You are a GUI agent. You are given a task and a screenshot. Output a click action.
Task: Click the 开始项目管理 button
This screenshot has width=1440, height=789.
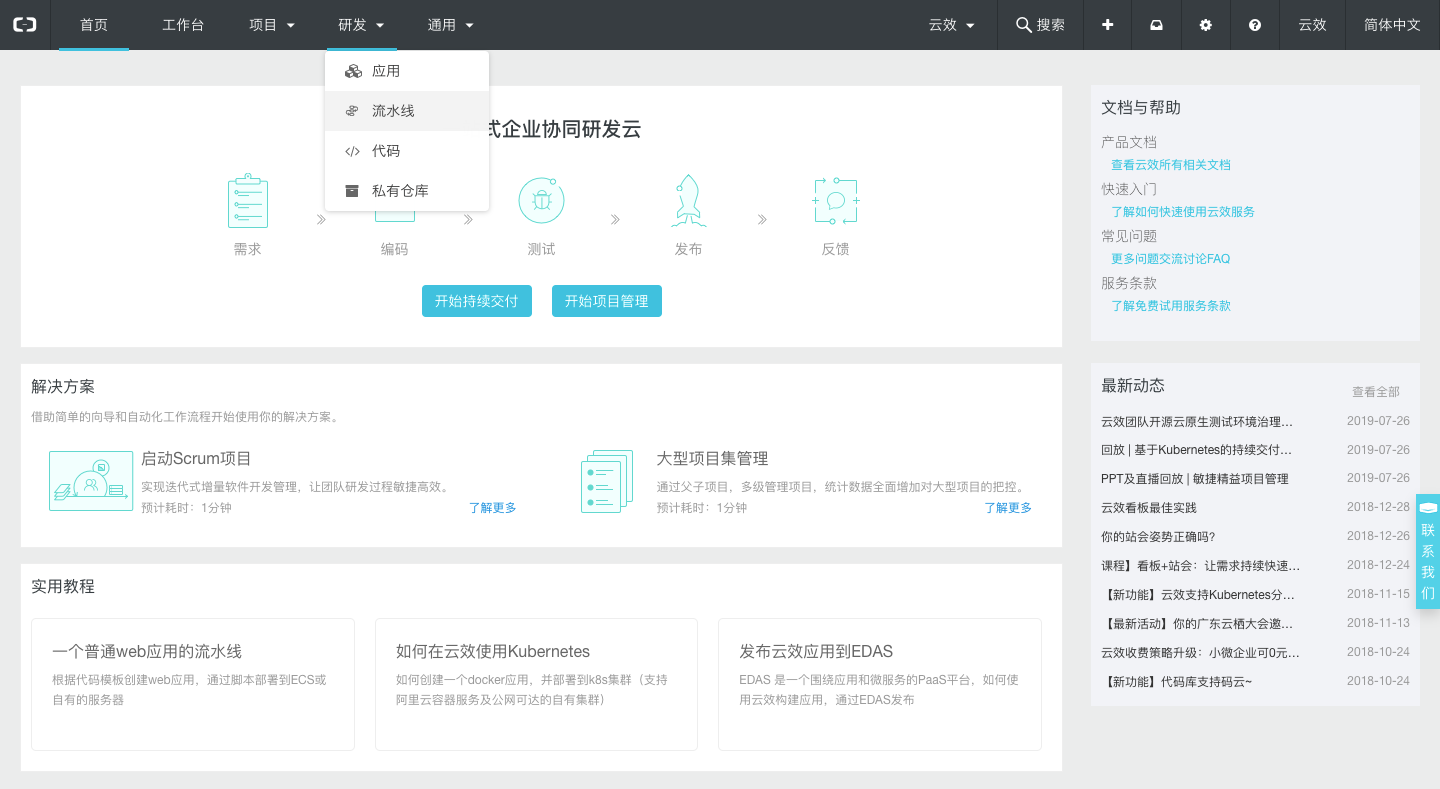coord(607,301)
